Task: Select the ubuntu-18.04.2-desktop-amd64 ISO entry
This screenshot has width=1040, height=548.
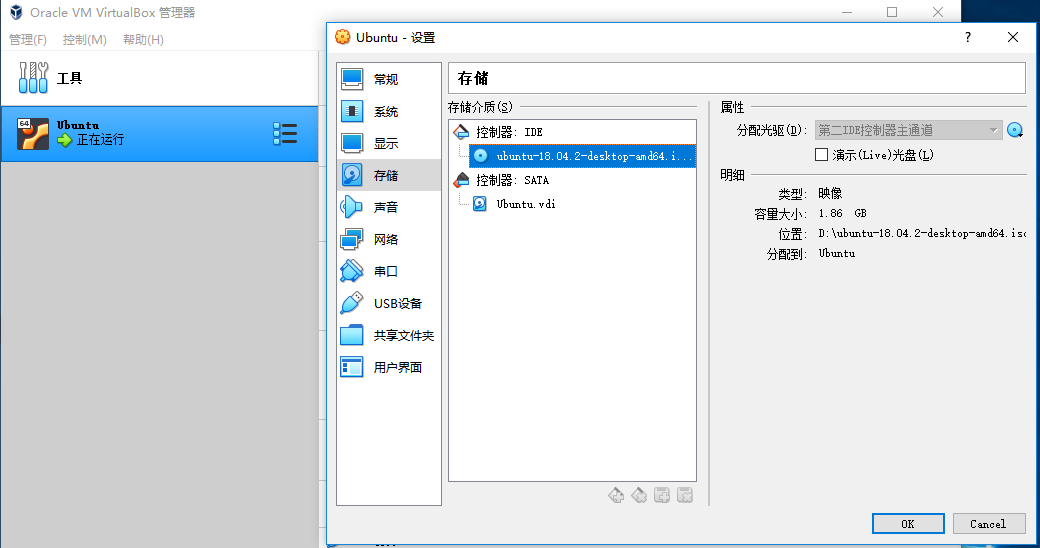Action: [x=582, y=156]
